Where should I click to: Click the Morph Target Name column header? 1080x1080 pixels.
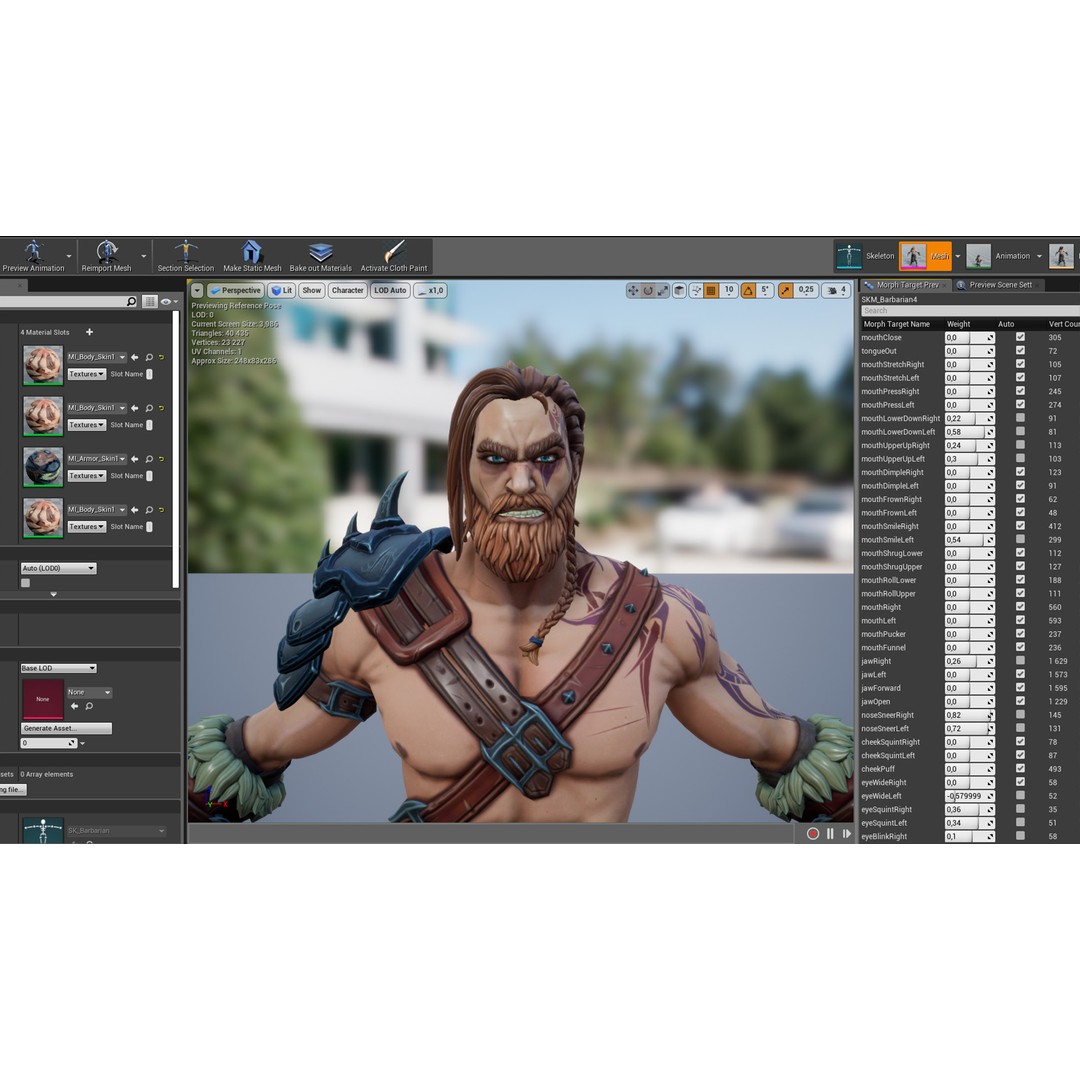point(896,324)
